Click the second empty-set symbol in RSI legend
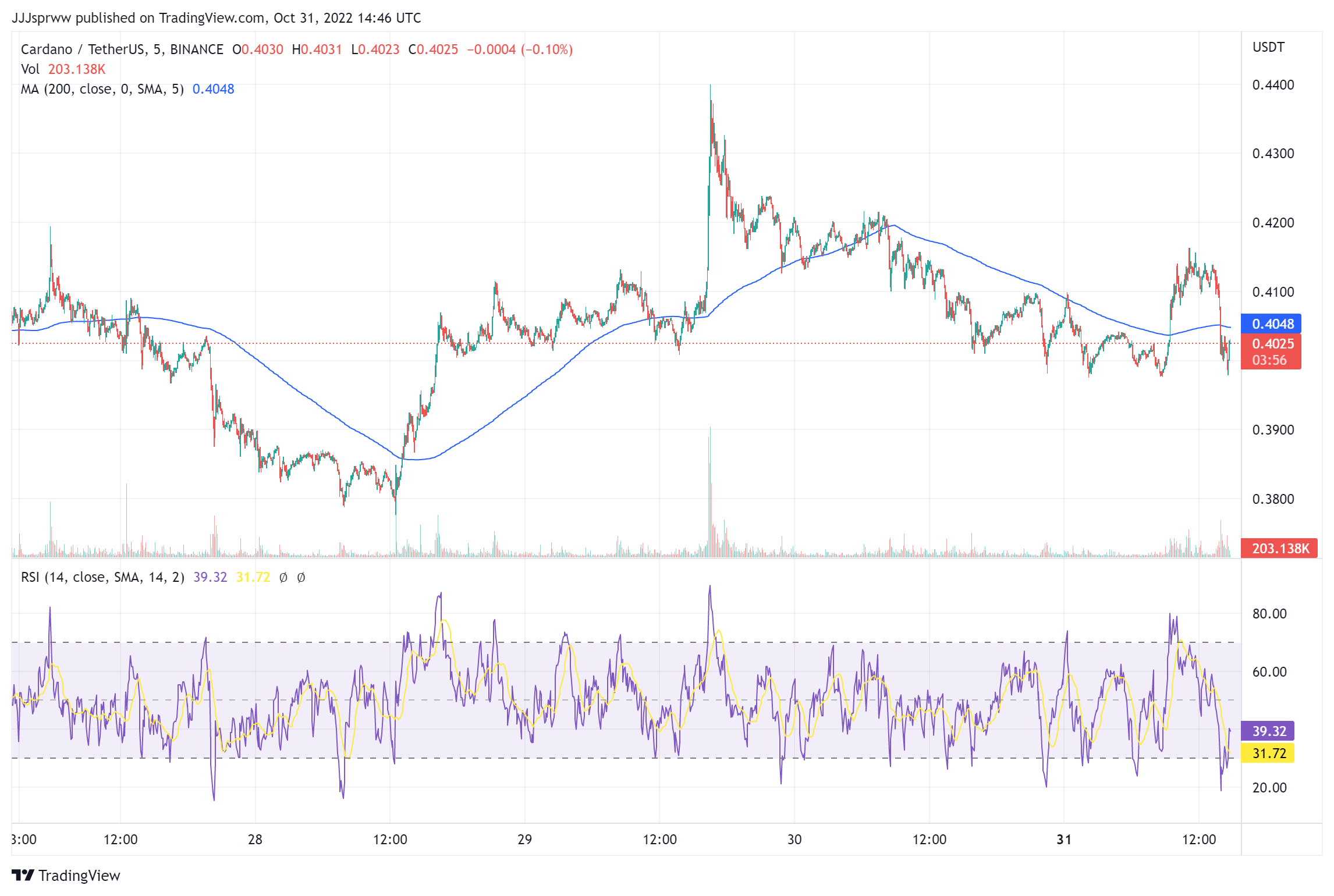 coord(301,577)
